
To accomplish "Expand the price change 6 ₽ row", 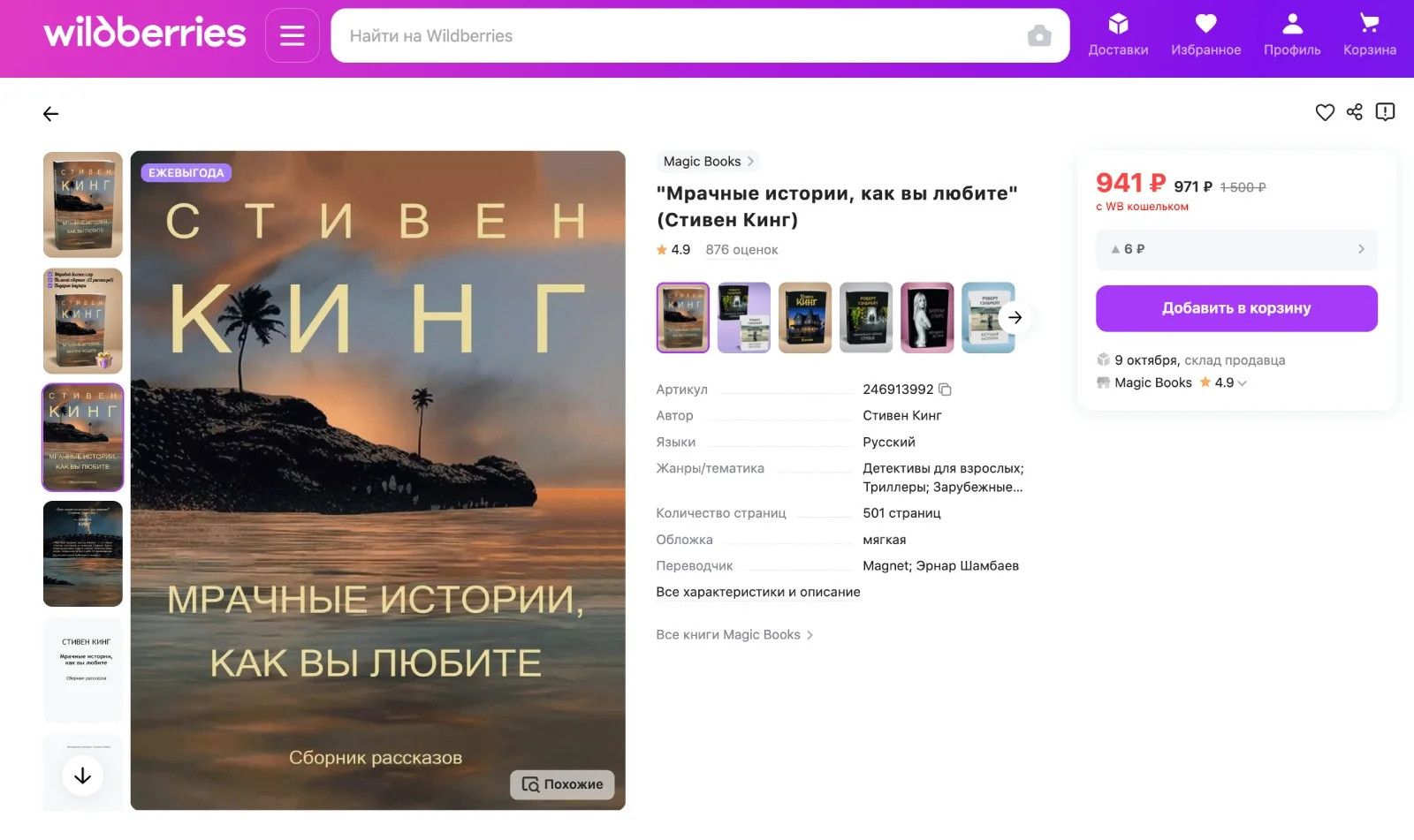I will [1236, 249].
